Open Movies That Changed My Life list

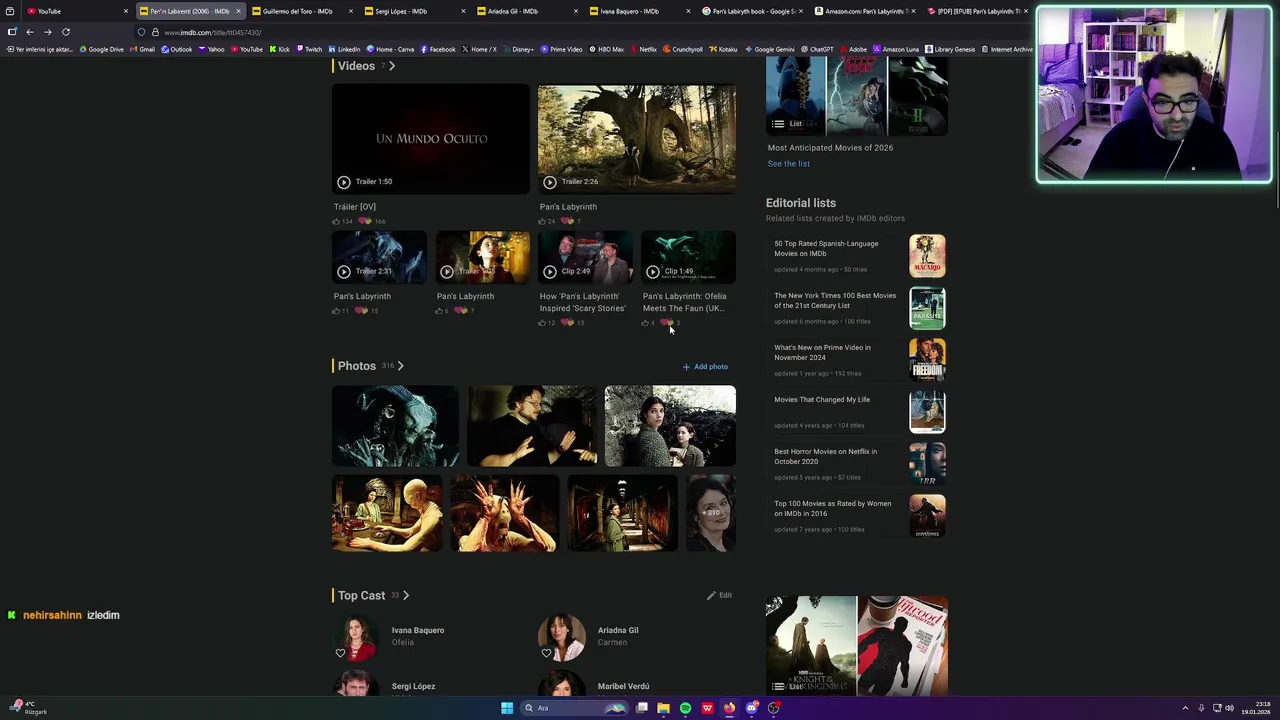822,400
